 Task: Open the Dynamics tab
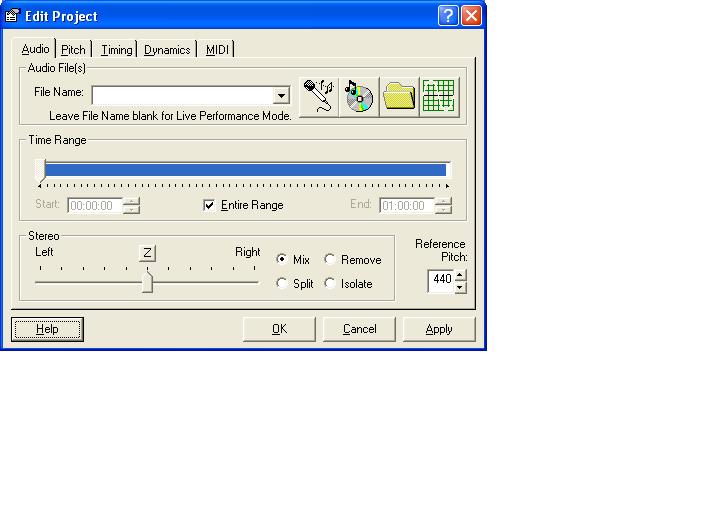pos(167,50)
